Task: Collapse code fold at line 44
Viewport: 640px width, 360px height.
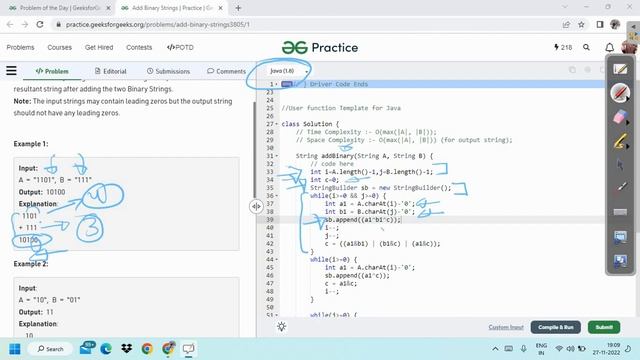Action: 276,260
